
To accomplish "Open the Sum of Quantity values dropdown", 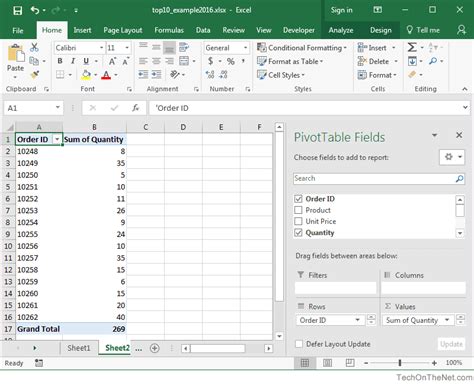I will tap(447, 320).
